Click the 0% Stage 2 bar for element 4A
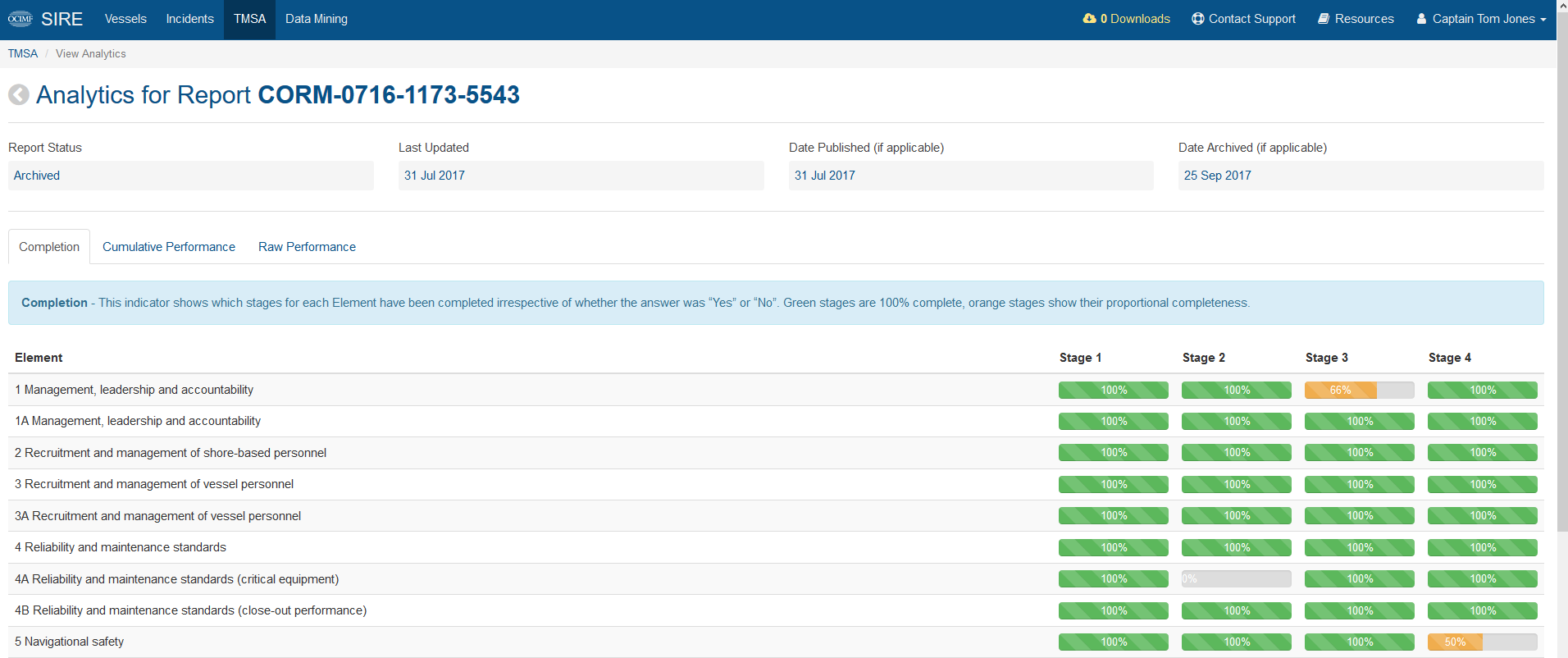Viewport: 1568px width, 658px height. click(1237, 579)
